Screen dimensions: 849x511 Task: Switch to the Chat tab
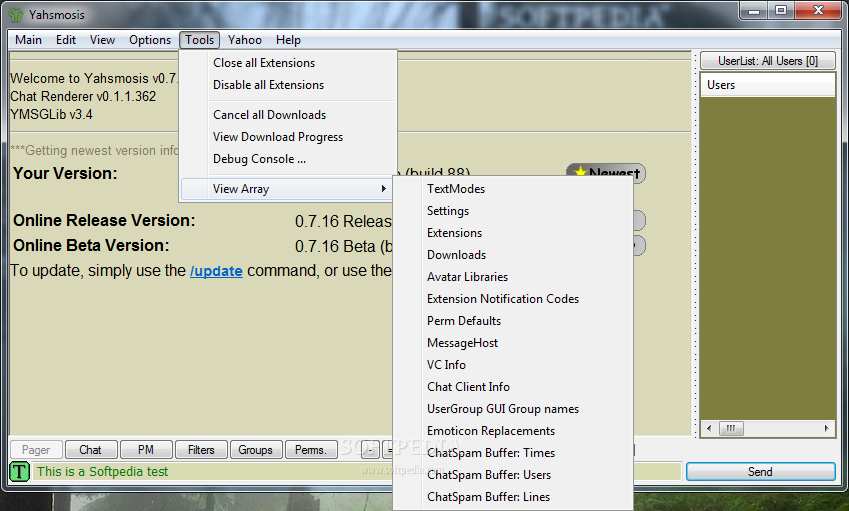[x=90, y=450]
